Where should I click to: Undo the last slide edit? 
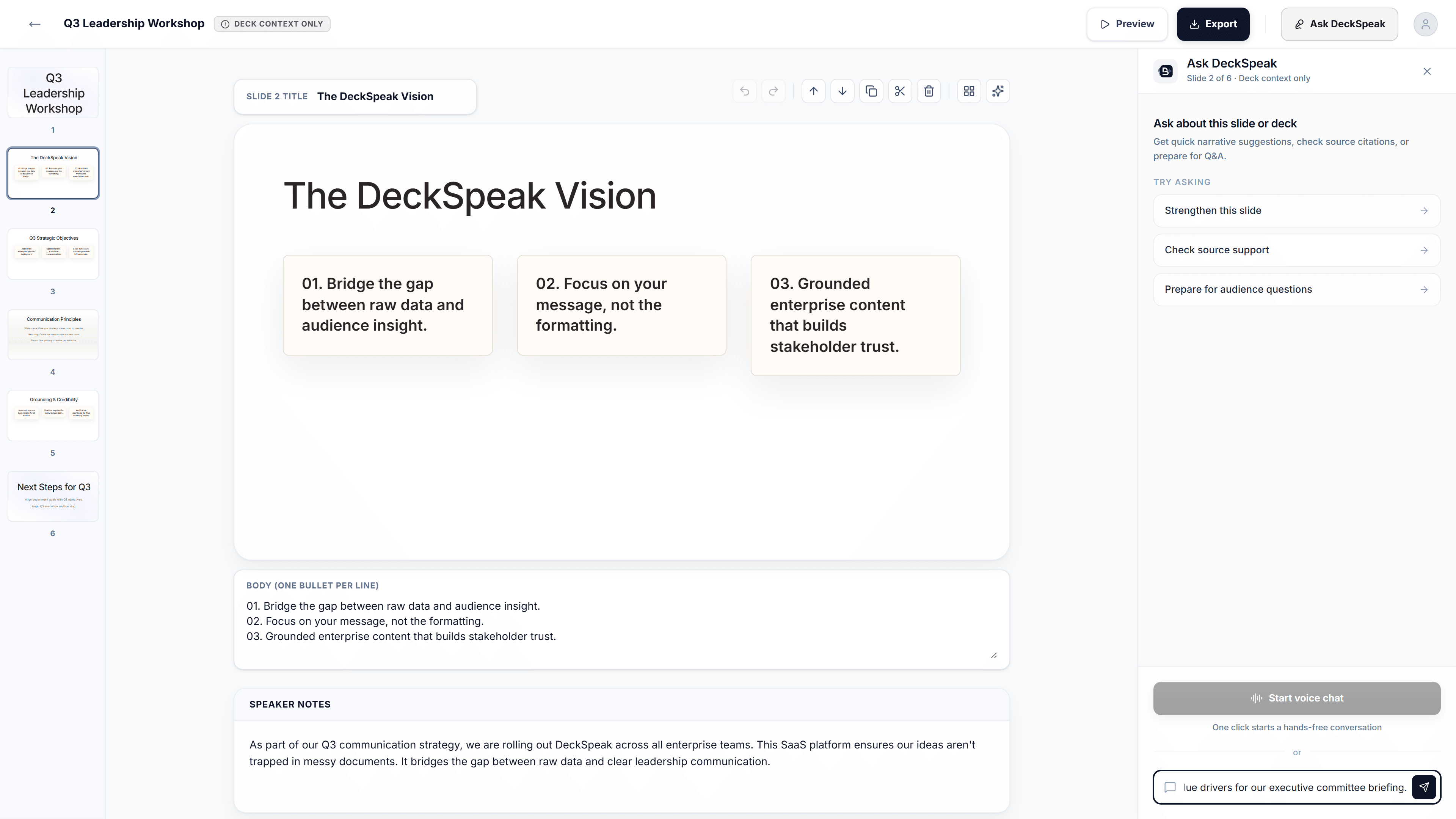pyautogui.click(x=744, y=91)
